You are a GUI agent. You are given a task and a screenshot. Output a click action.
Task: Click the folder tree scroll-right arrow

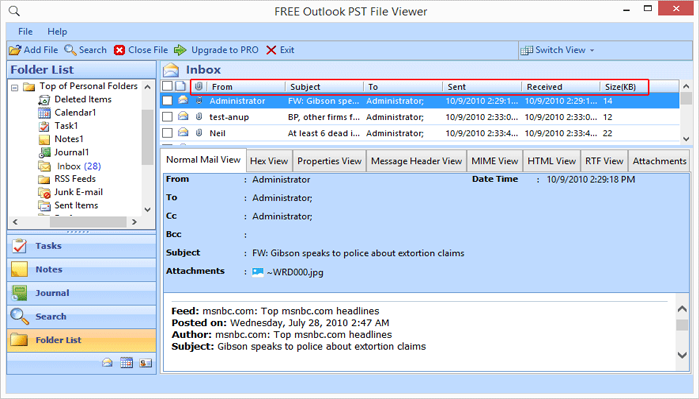pyautogui.click(x=134, y=222)
